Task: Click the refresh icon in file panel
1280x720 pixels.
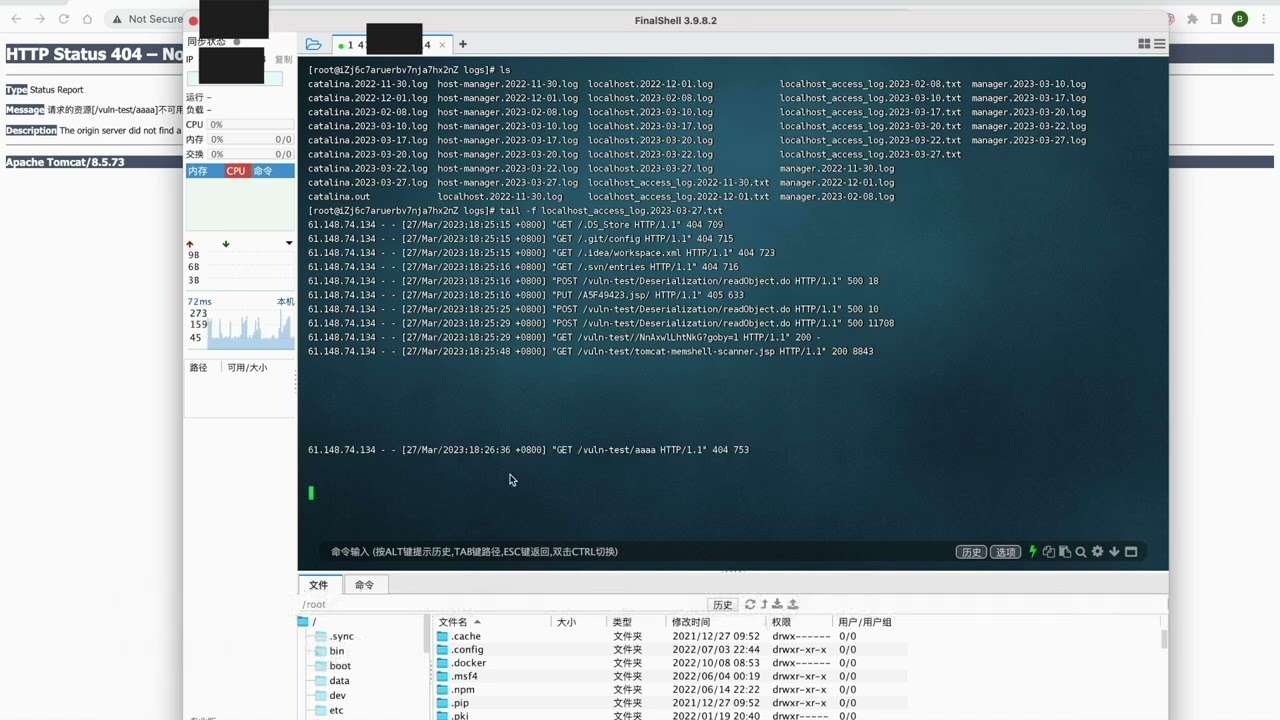Action: [x=750, y=604]
